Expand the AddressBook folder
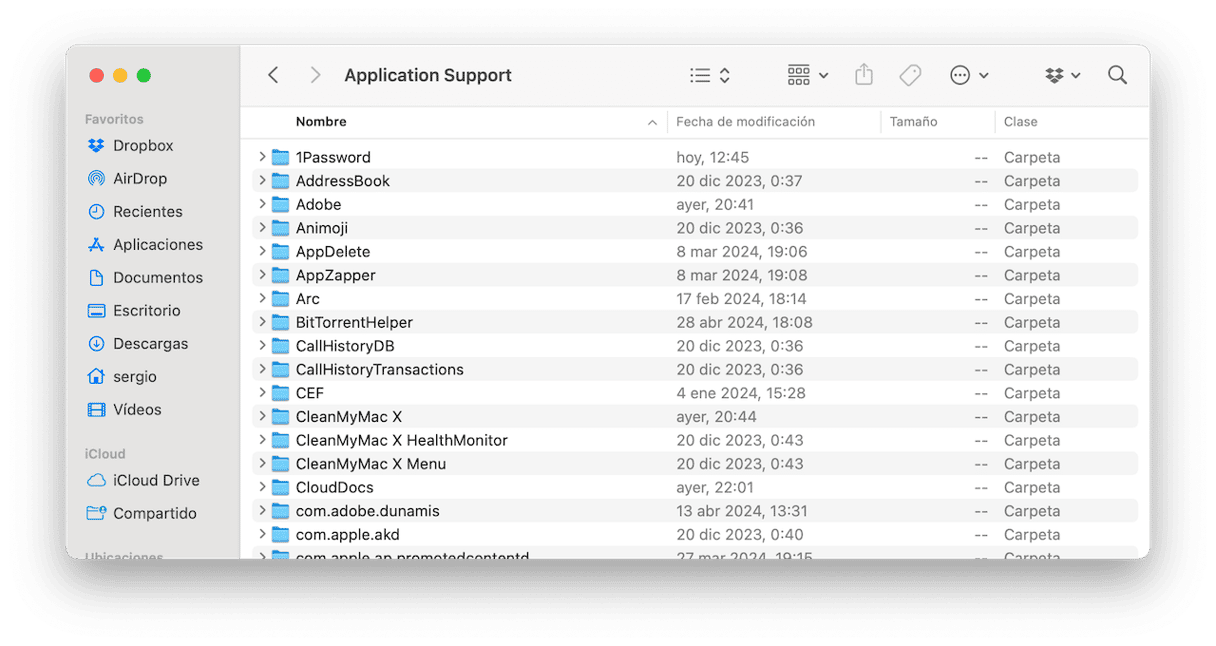Viewport: 1216px width, 646px height. coord(262,180)
